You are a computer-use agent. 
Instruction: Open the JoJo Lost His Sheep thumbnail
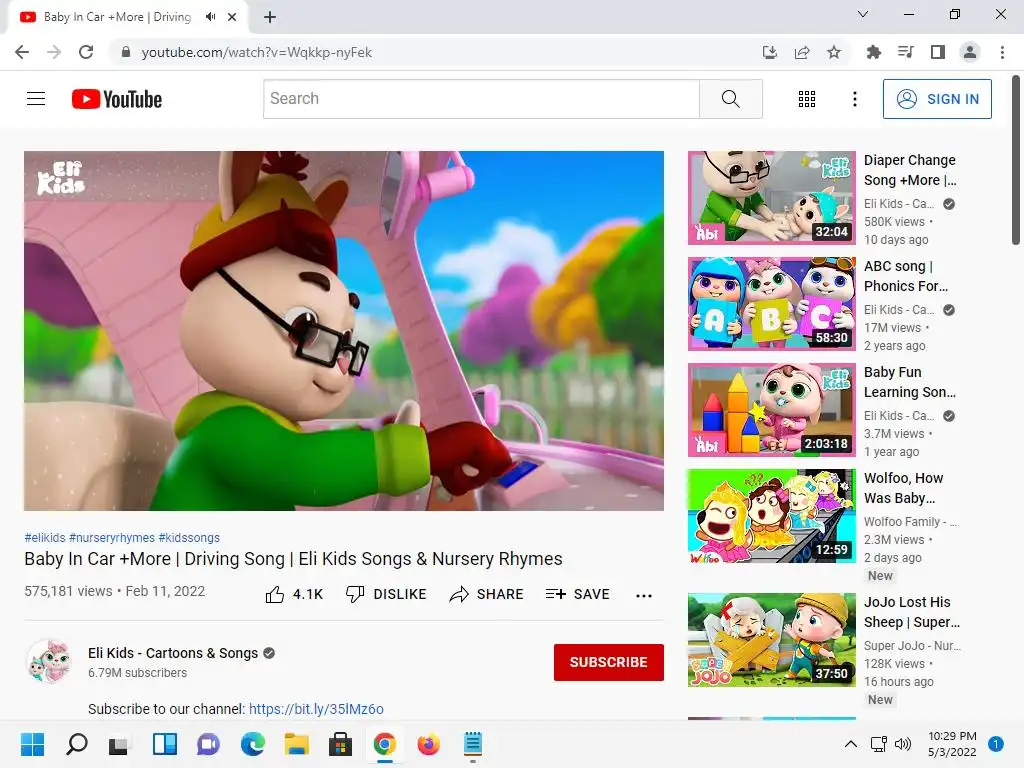[x=771, y=640]
